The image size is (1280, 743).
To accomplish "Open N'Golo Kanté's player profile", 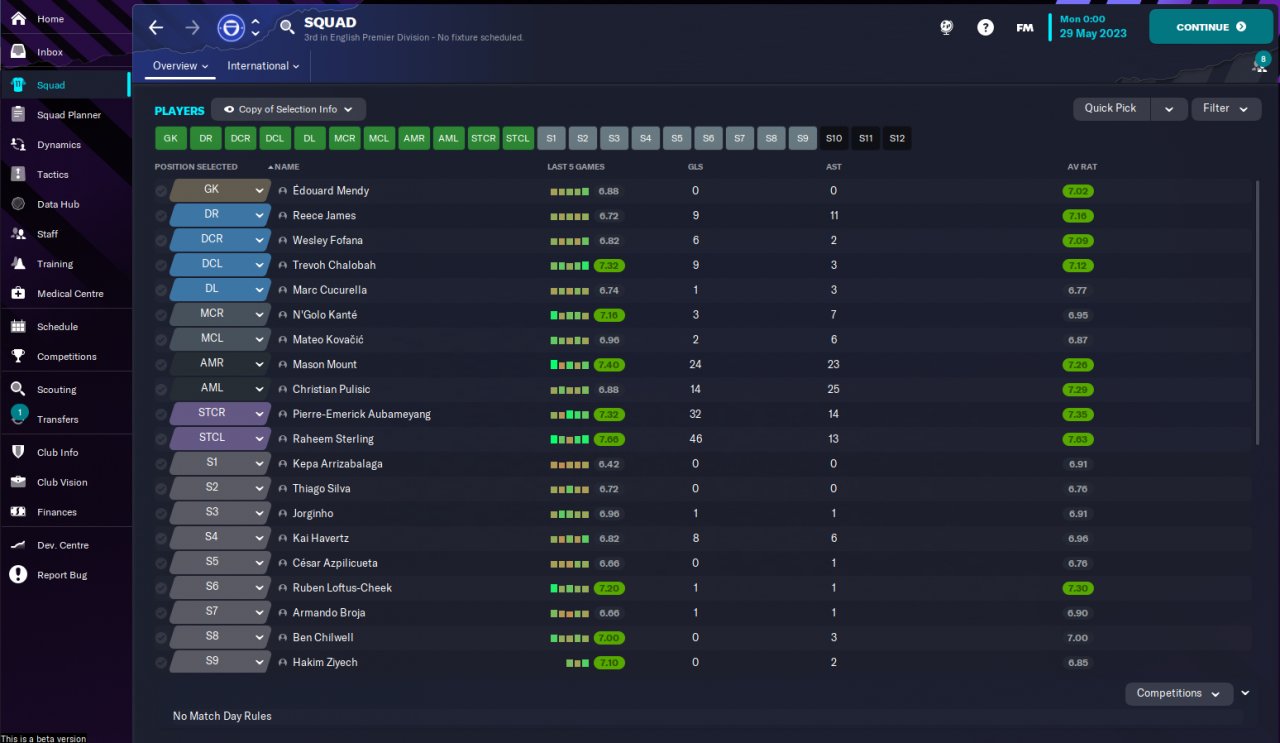I will pos(324,315).
